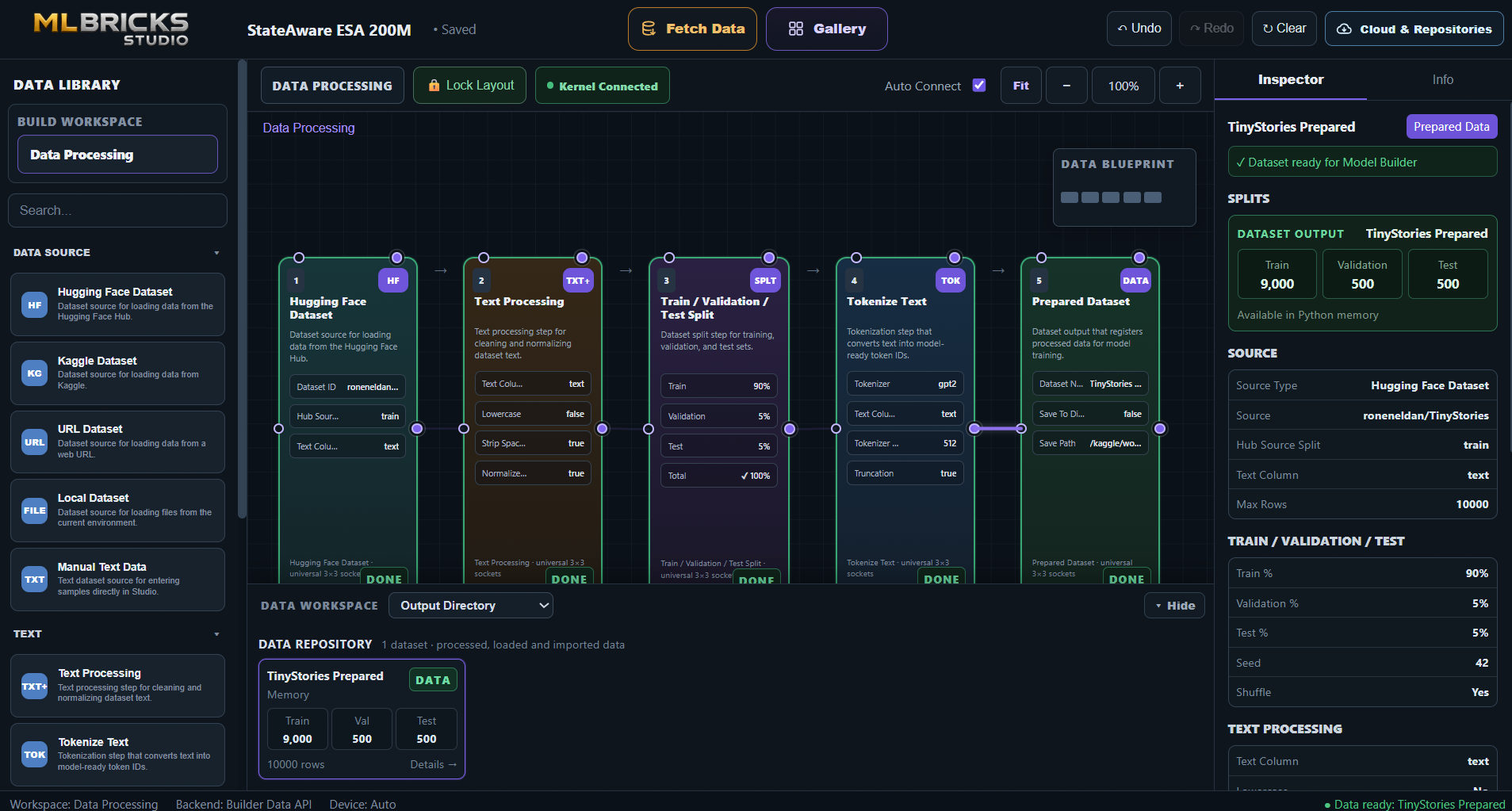Click the TXT+ icon of Text Processing library item
The image size is (1512, 811).
point(34,686)
